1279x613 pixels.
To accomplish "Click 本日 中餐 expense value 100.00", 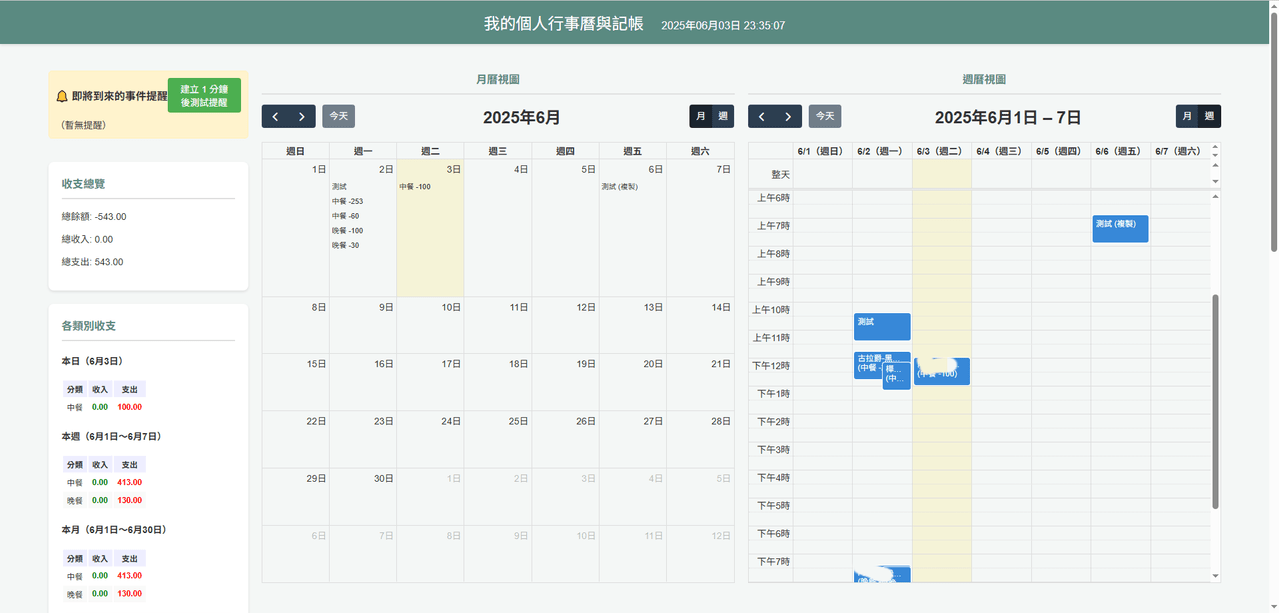I will [130, 407].
